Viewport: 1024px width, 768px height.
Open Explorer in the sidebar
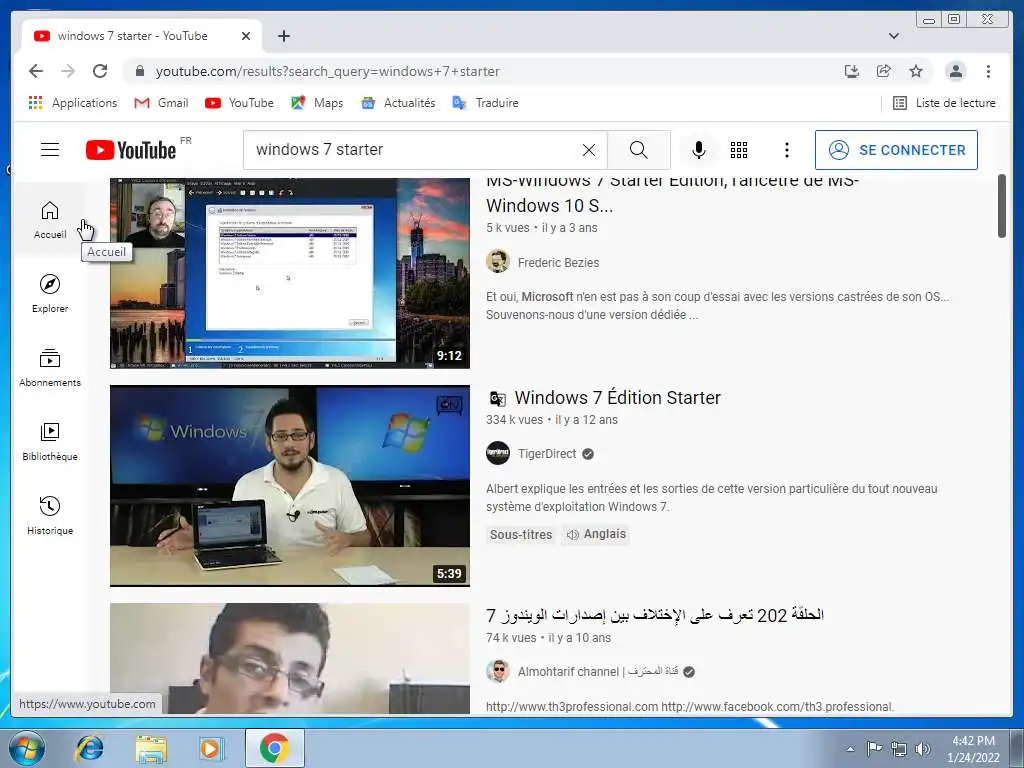pos(50,294)
